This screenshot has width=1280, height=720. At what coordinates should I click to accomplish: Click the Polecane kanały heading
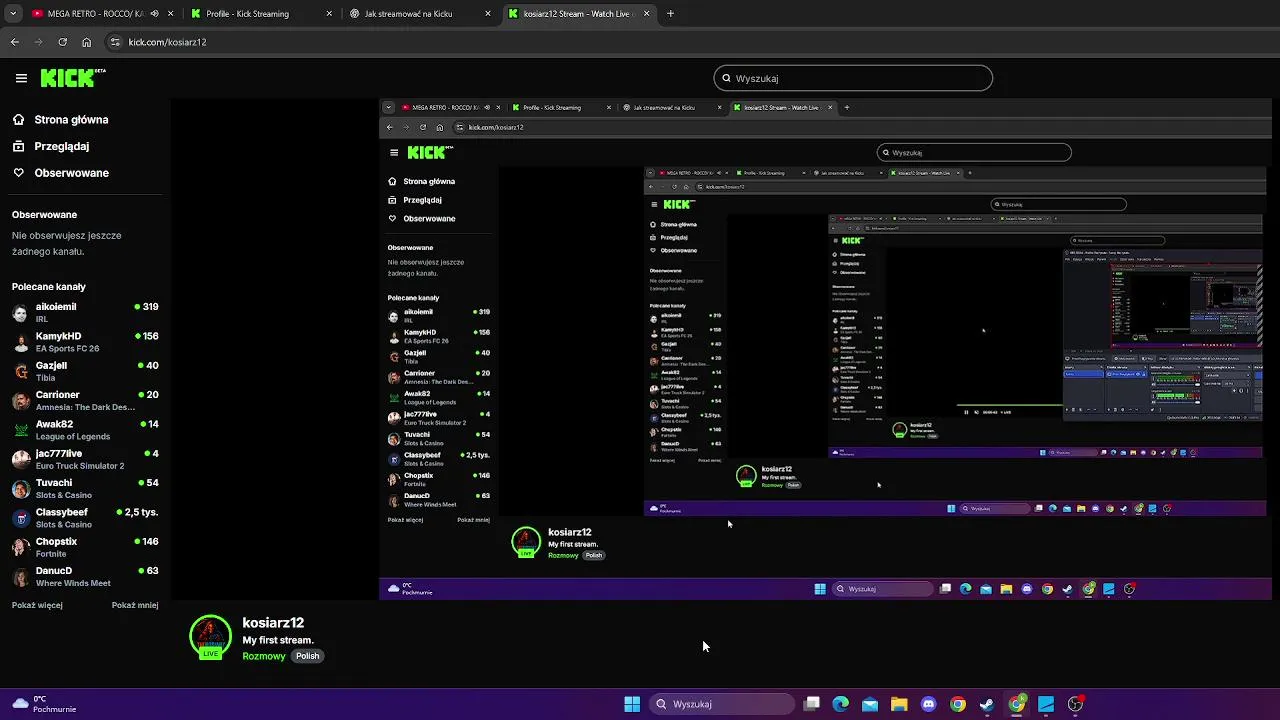coord(49,287)
